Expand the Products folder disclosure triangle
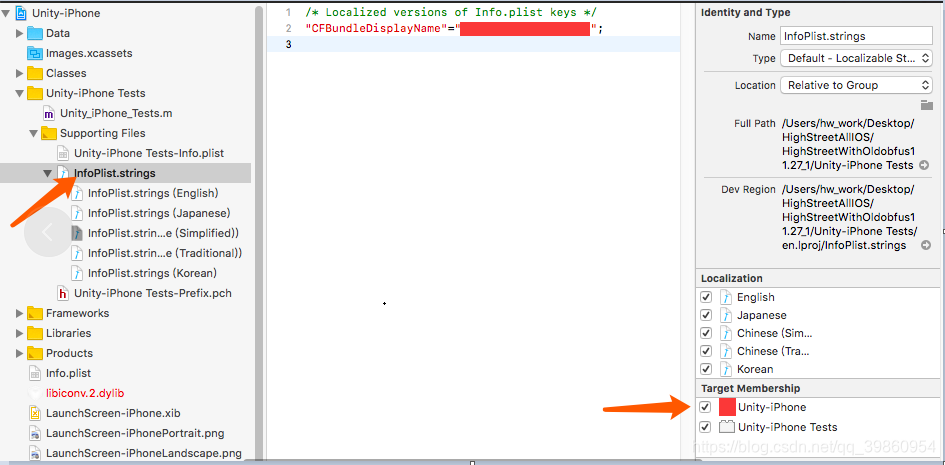 tap(20, 353)
